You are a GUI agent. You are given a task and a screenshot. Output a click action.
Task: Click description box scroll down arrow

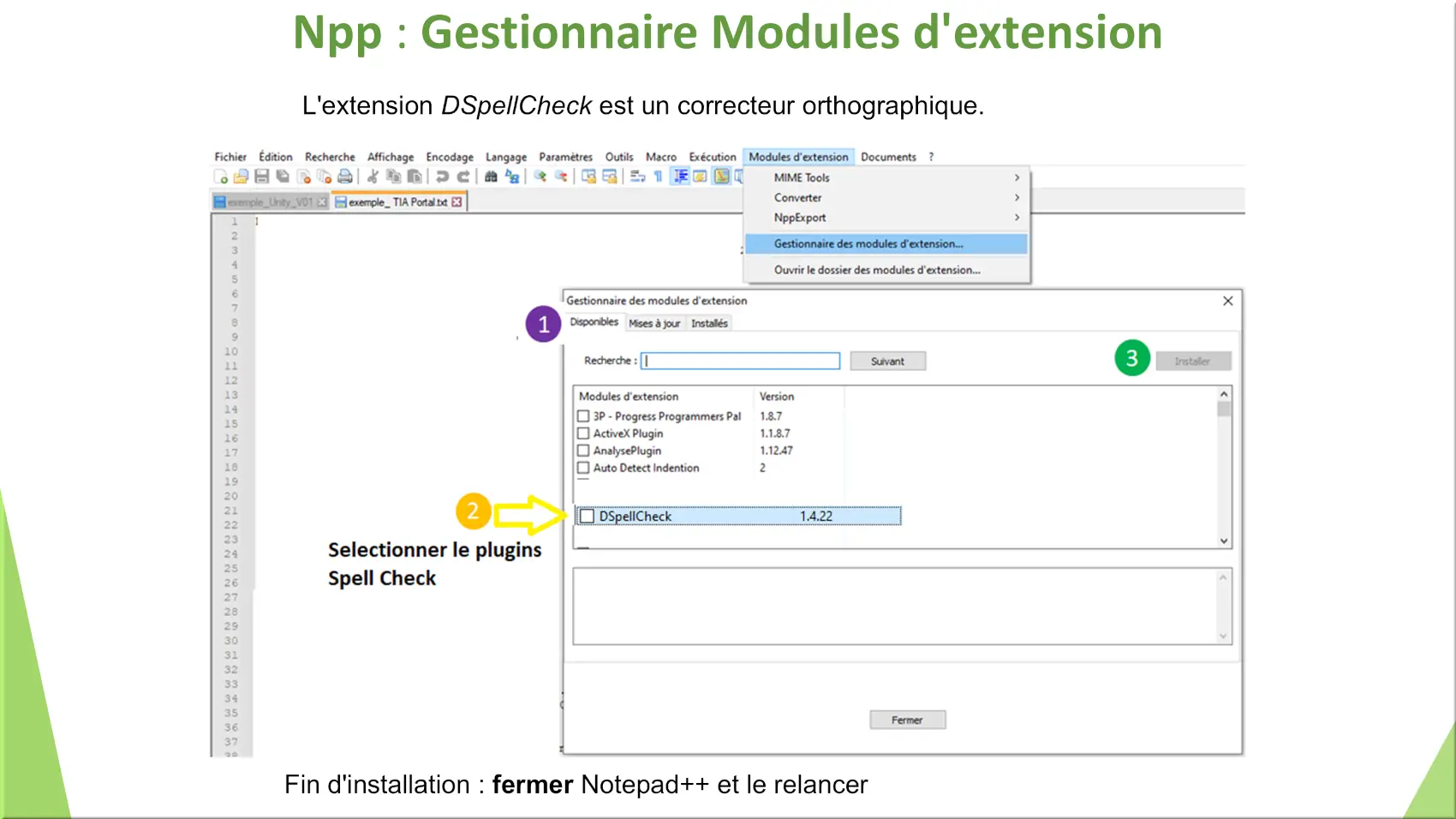tap(1223, 636)
